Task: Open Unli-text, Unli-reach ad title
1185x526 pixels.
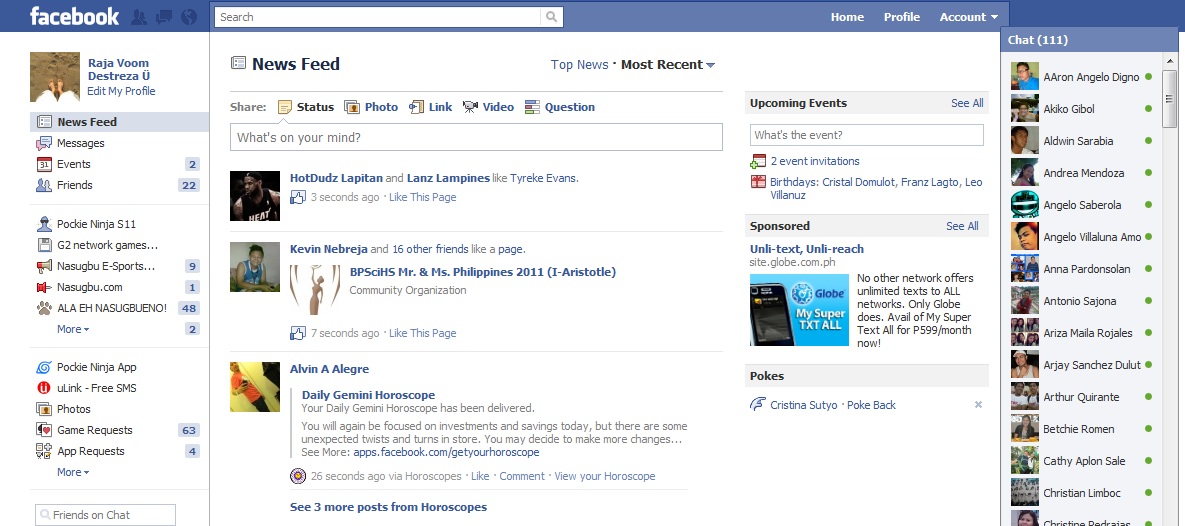Action: click(x=806, y=249)
